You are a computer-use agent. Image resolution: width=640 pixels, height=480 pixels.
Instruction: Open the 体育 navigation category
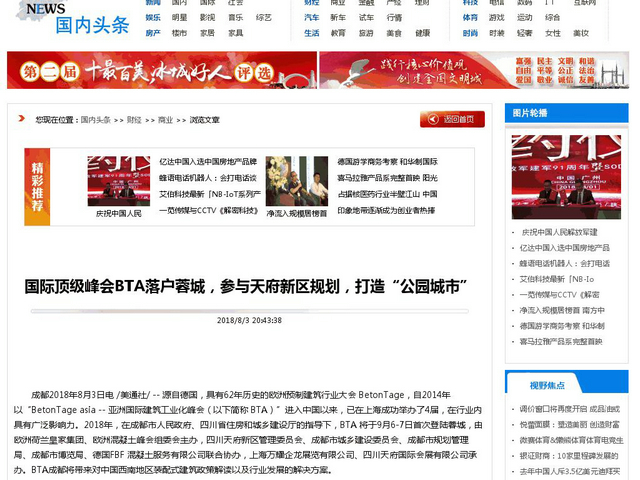(470, 17)
